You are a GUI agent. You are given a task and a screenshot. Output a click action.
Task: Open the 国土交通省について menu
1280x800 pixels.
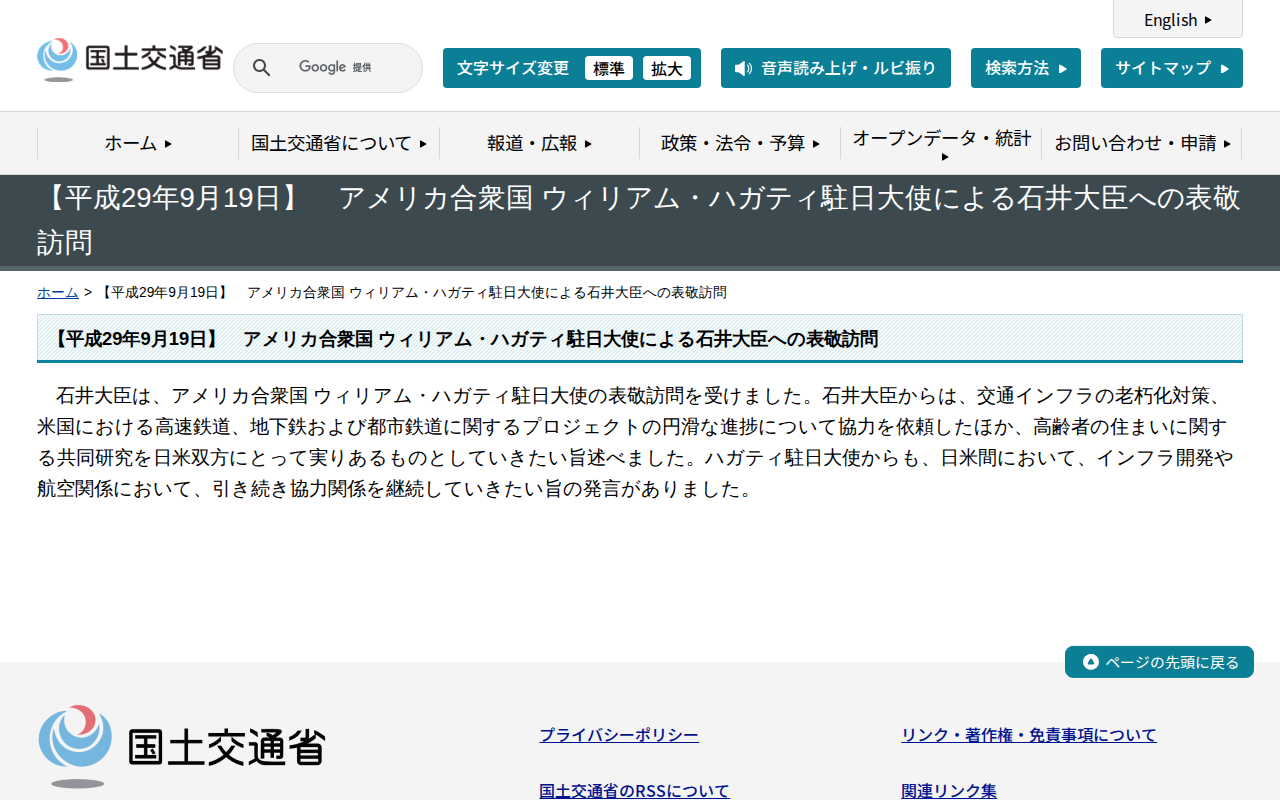(x=339, y=143)
